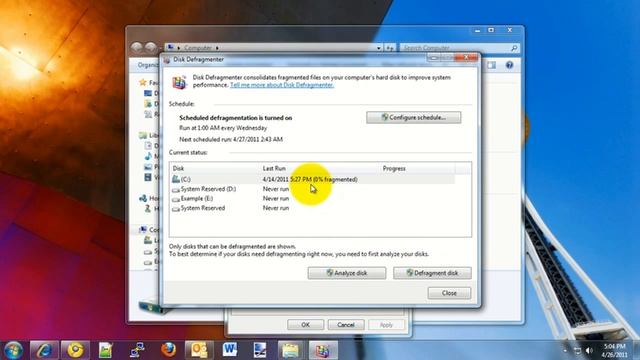The height and width of the screenshot is (360, 640).
Task: Click Forward arrow in the Explorer window
Action: pos(151,47)
